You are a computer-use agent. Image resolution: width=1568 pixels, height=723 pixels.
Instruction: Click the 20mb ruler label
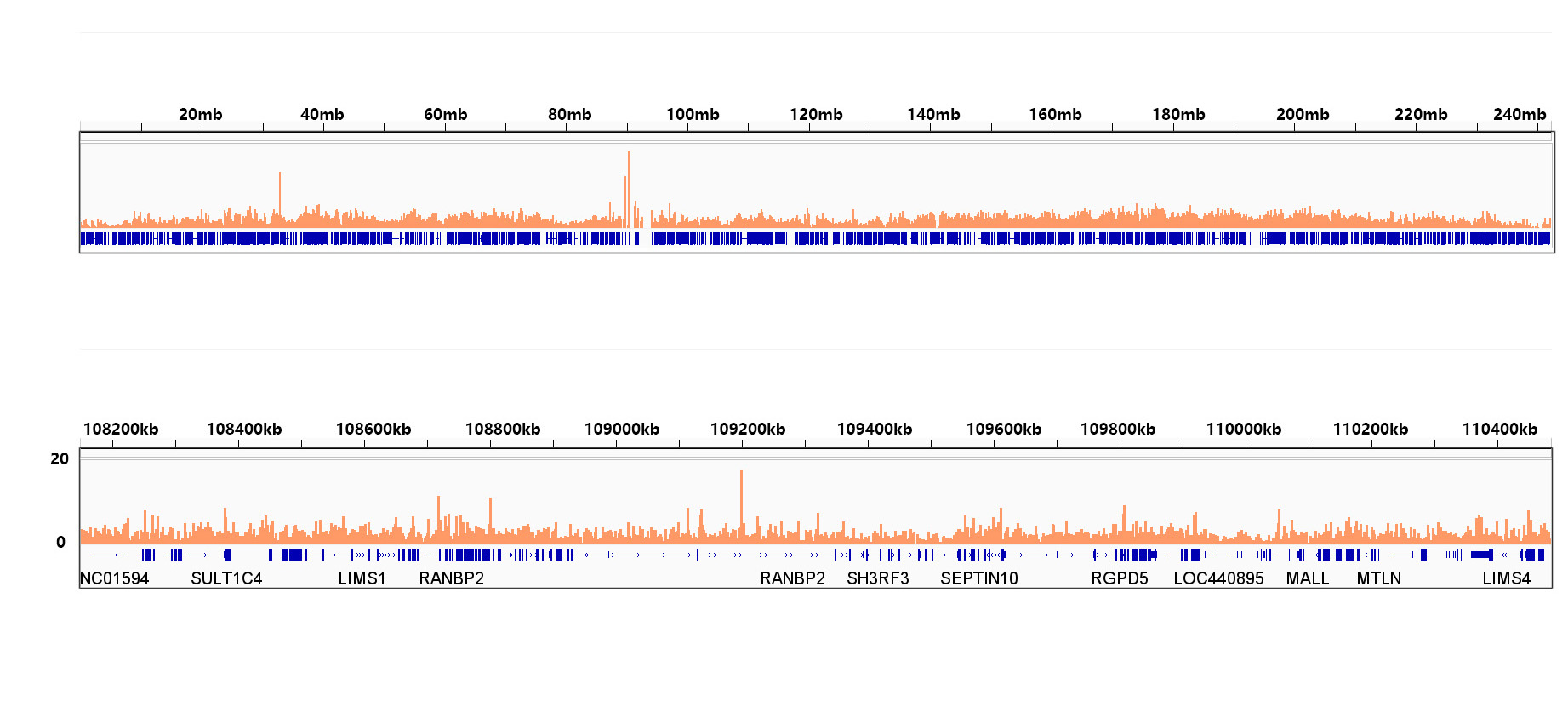coord(200,114)
